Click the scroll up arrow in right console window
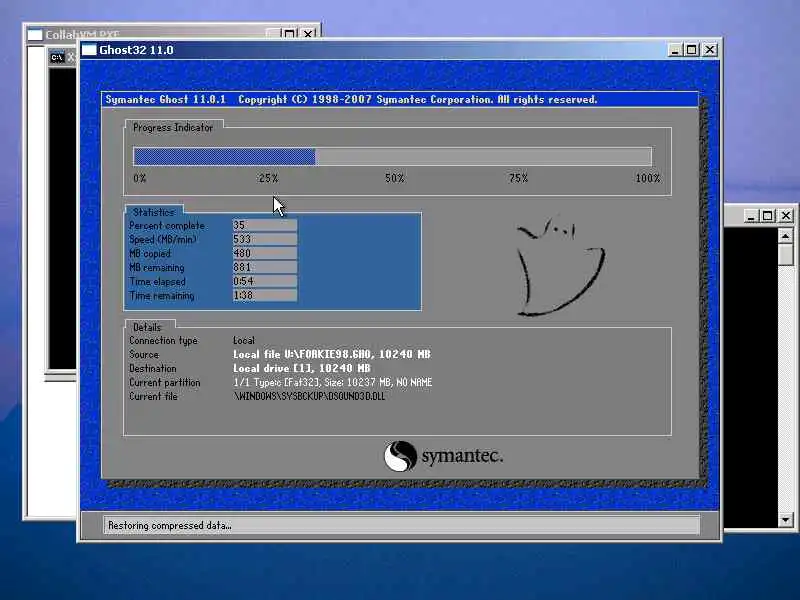This screenshot has width=800, height=600. point(786,236)
